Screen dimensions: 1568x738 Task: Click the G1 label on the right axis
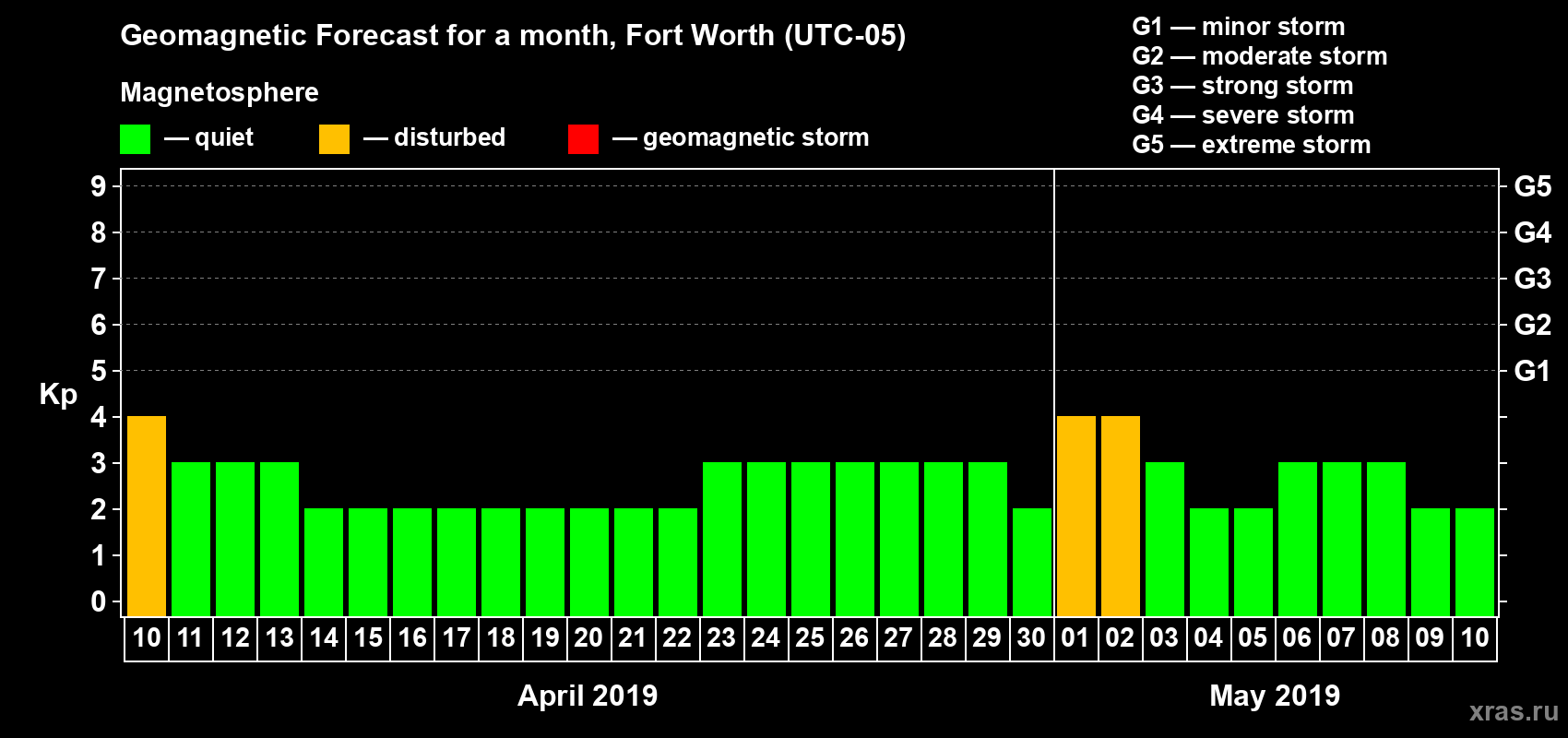(1532, 371)
